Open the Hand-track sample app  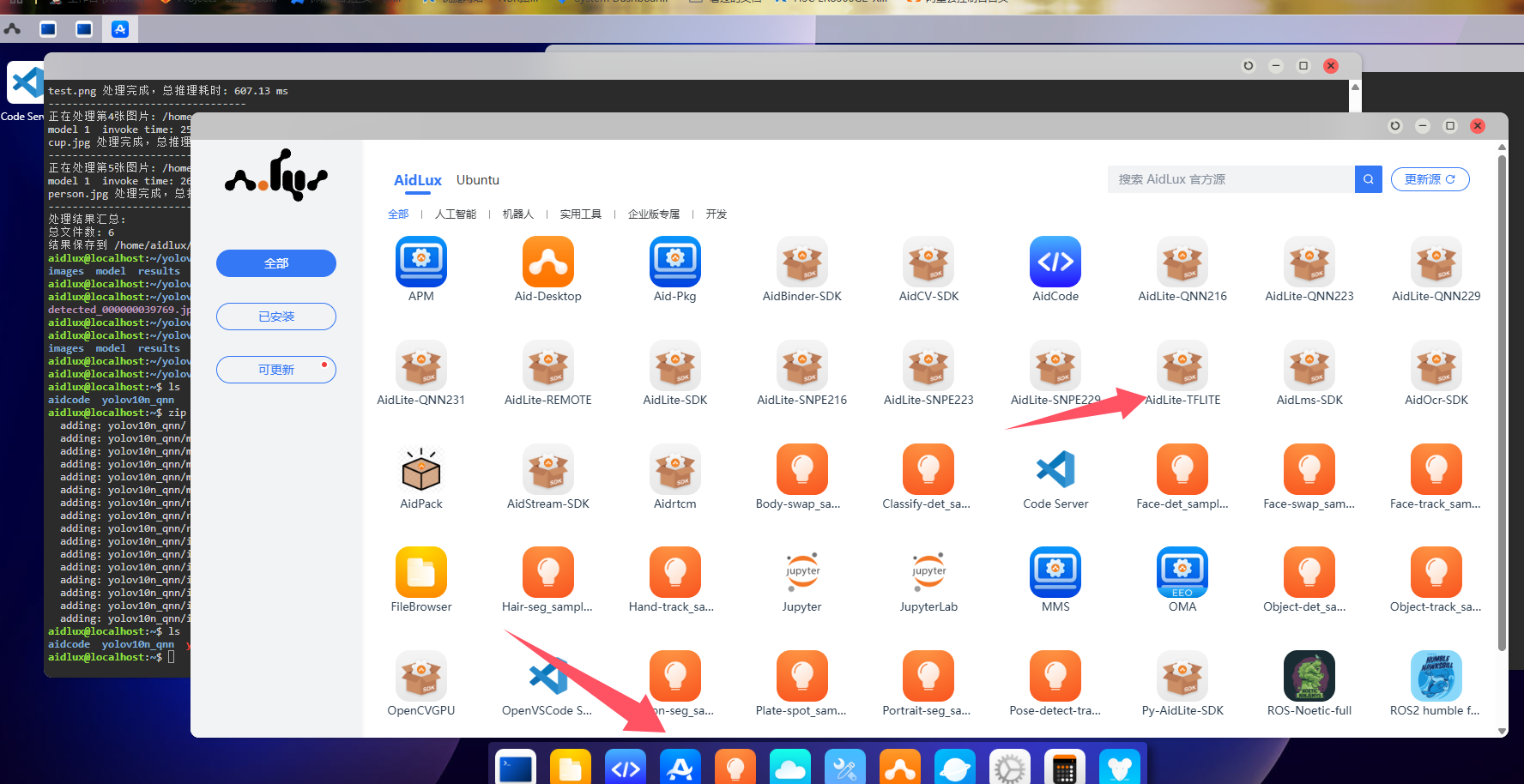coord(675,572)
